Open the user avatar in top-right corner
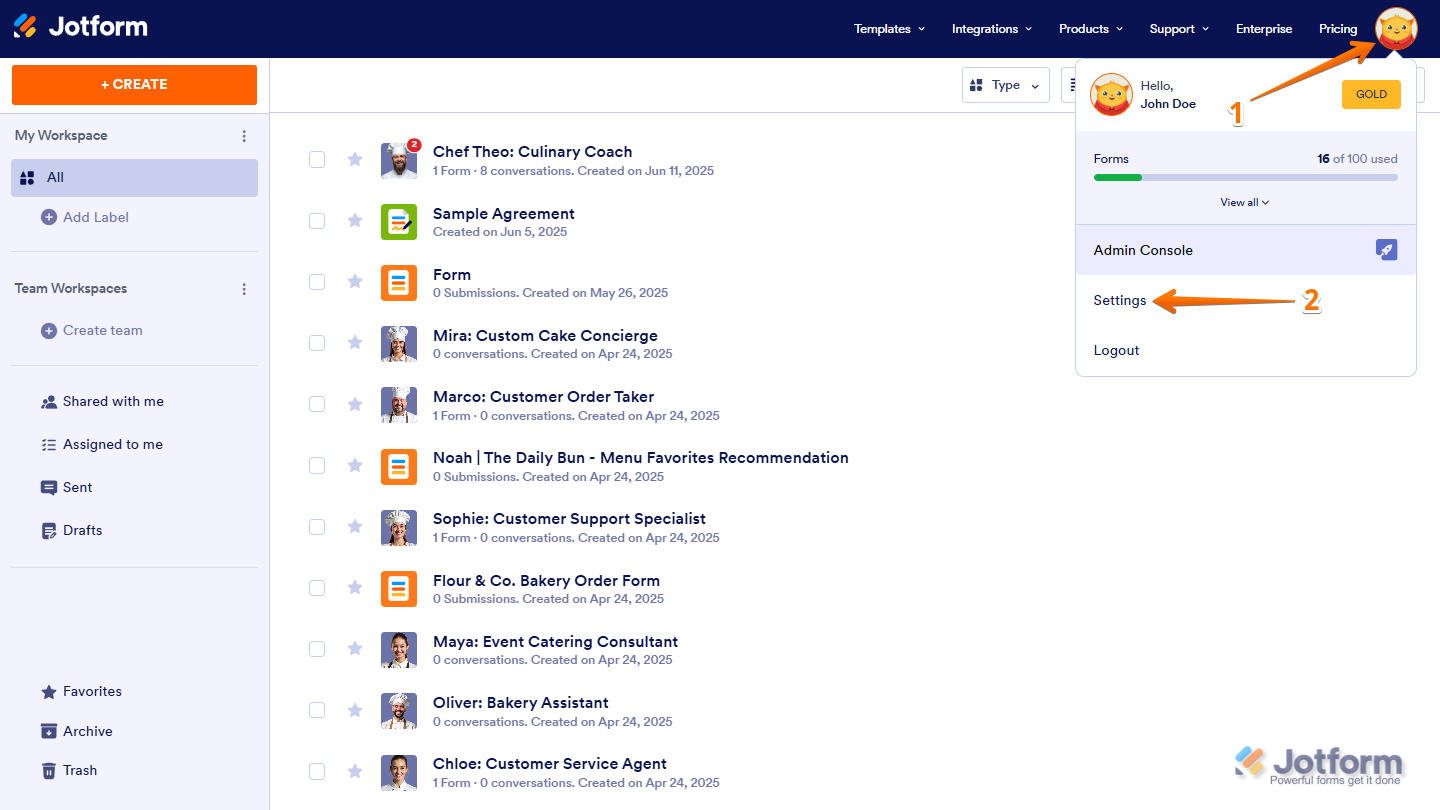 (x=1395, y=29)
